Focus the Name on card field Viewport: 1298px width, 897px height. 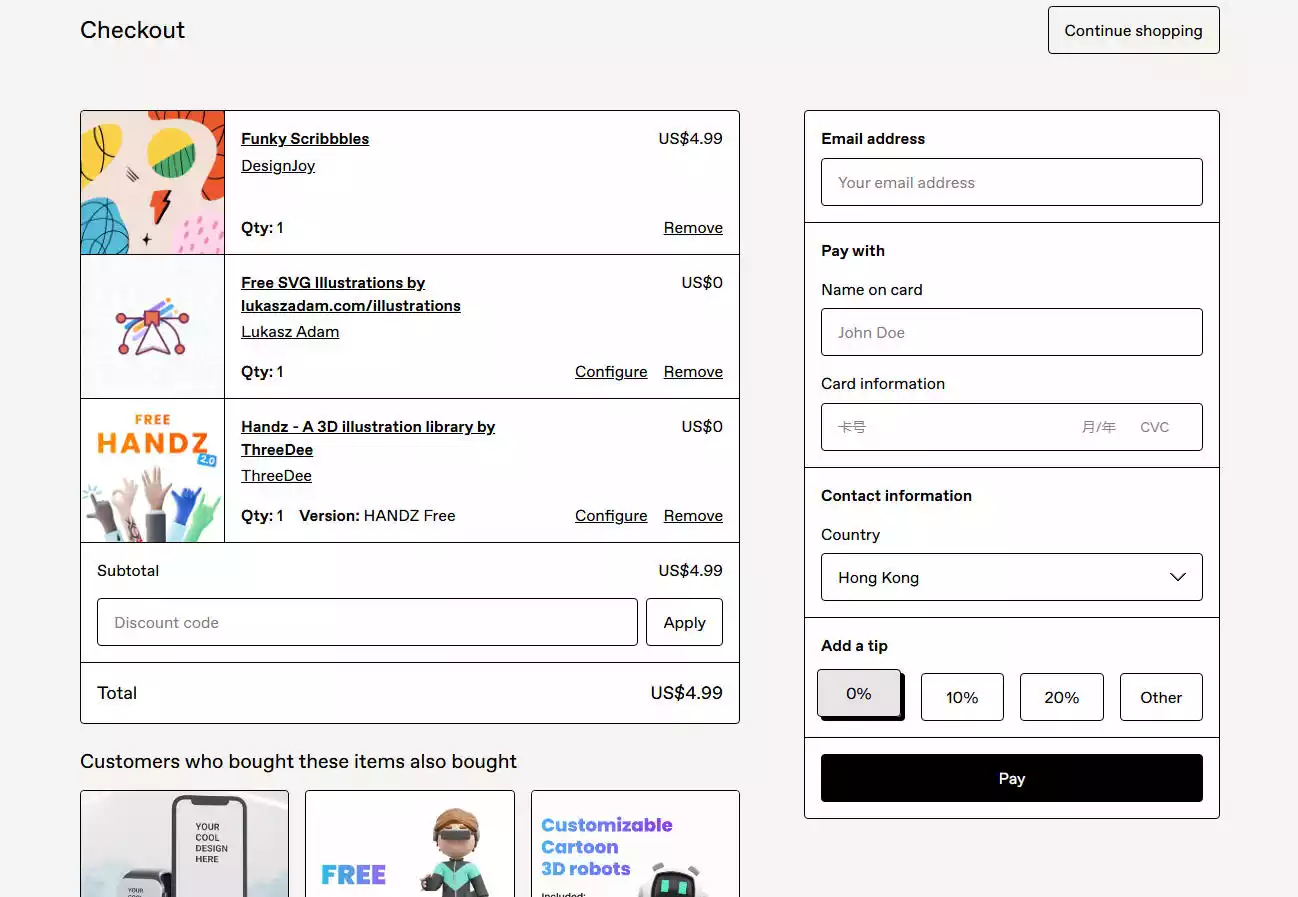1012,332
